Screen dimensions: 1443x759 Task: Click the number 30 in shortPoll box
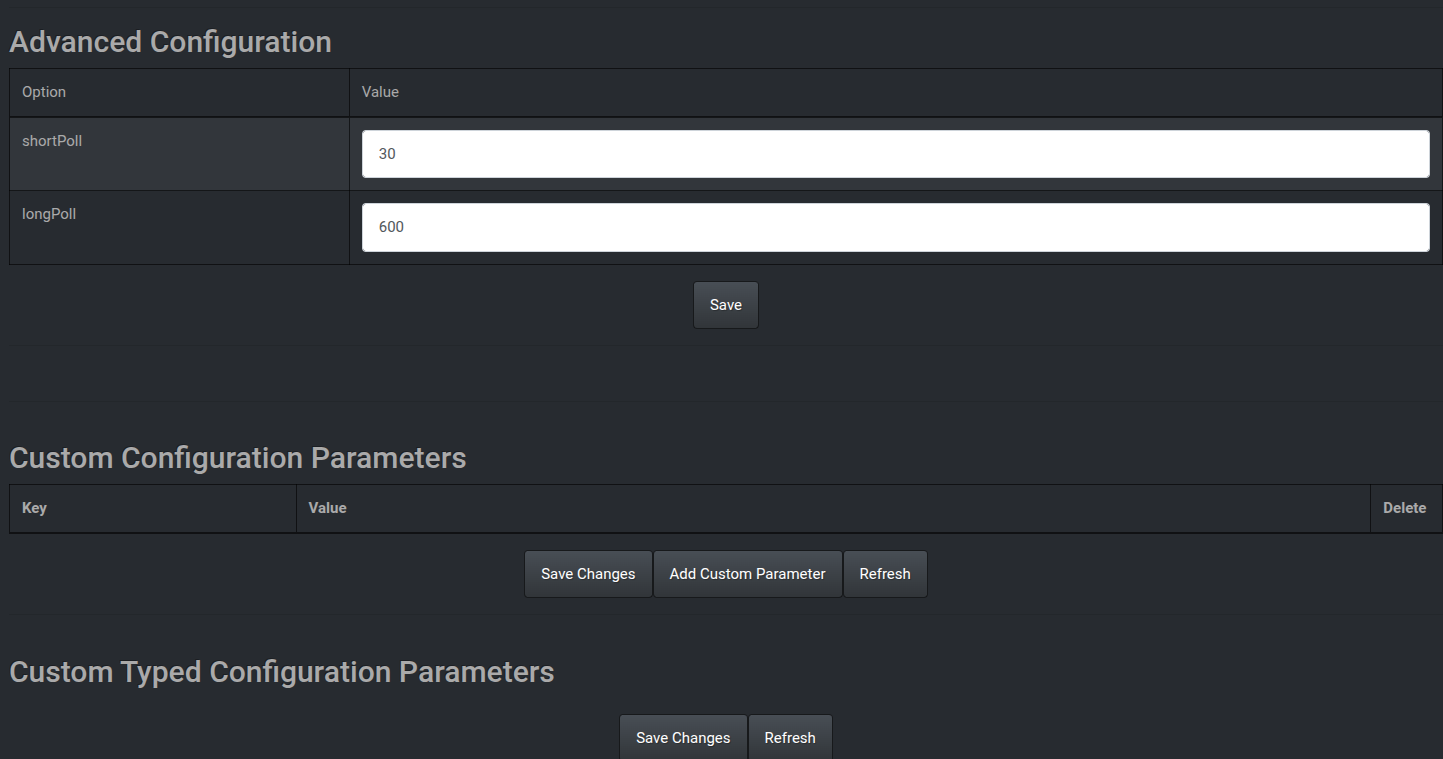pos(387,154)
